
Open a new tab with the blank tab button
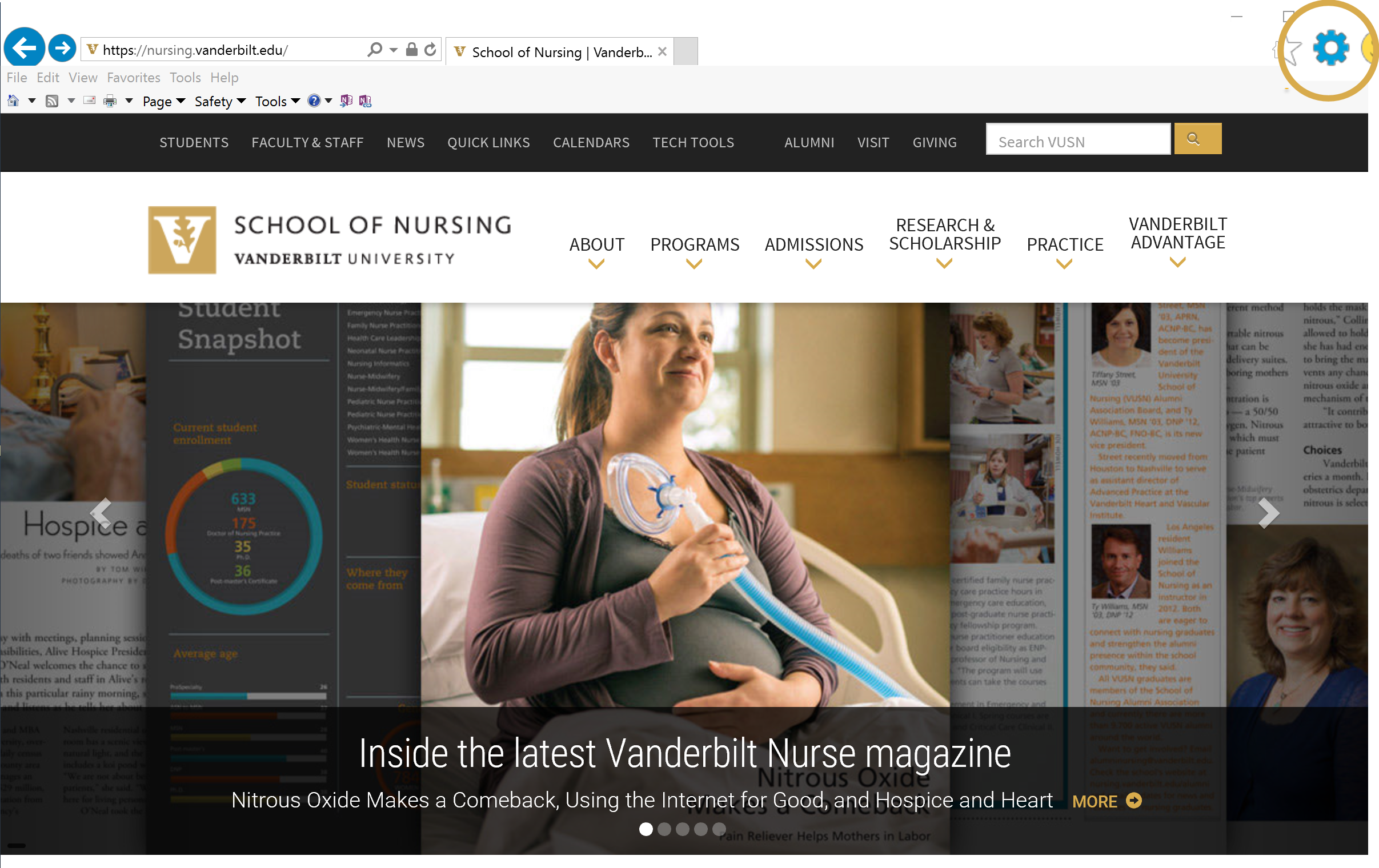coord(686,51)
